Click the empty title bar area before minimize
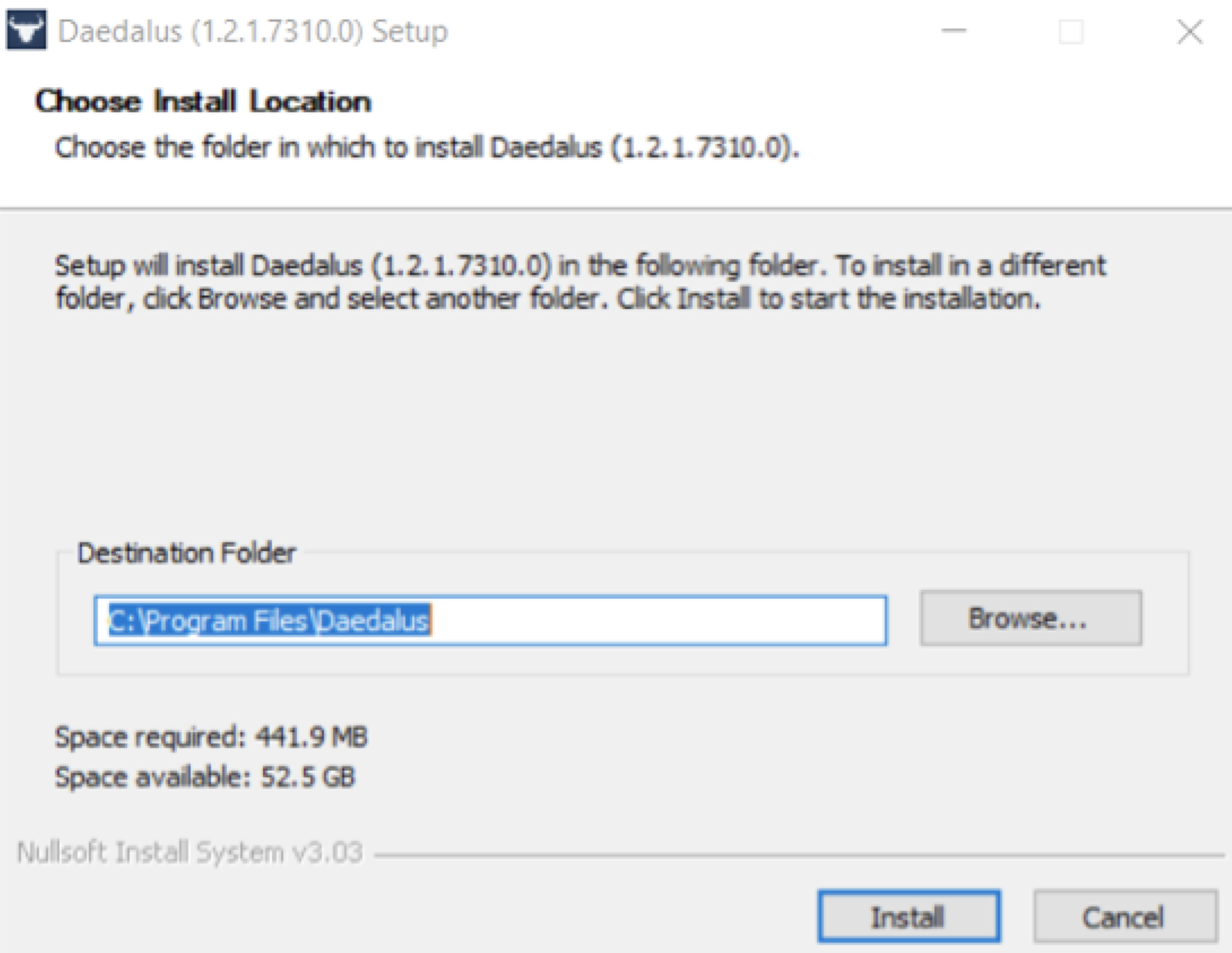Screen dimensions: 1232x953 click(x=680, y=31)
